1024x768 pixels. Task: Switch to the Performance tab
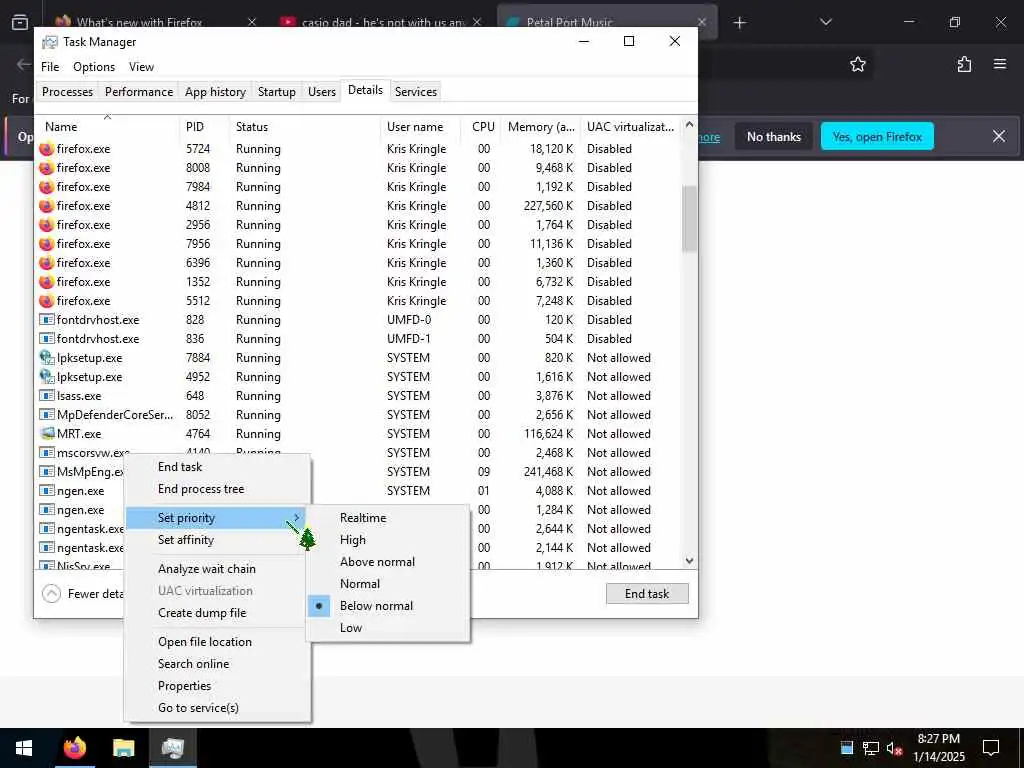pos(138,91)
